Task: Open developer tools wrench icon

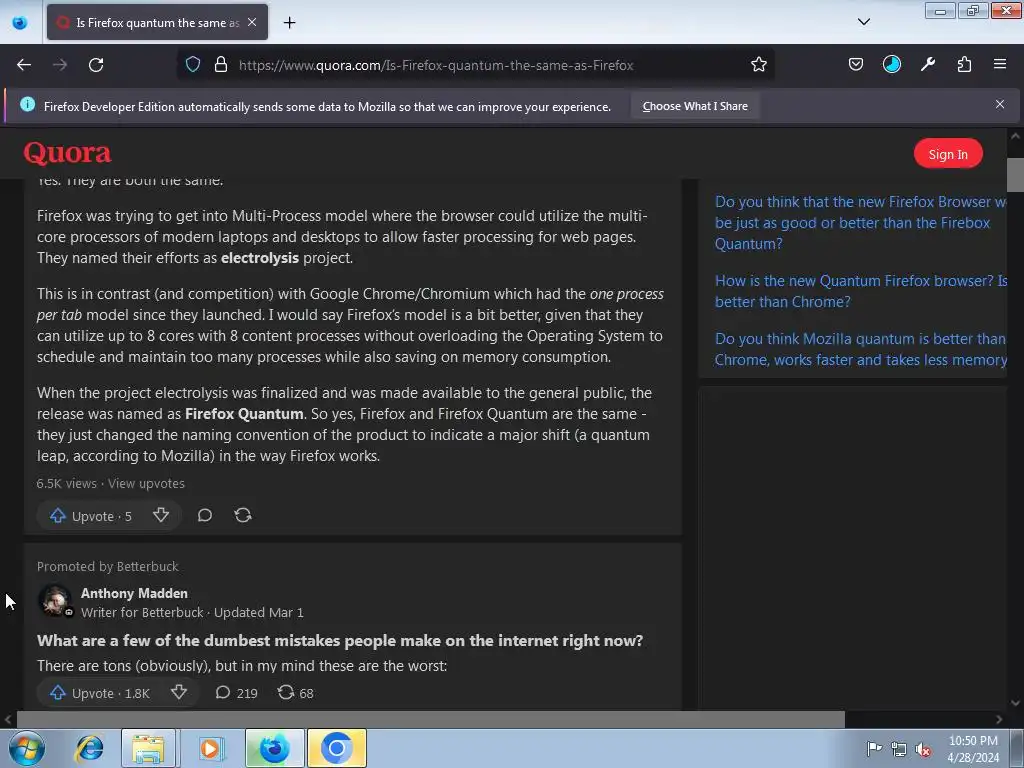Action: 928,65
